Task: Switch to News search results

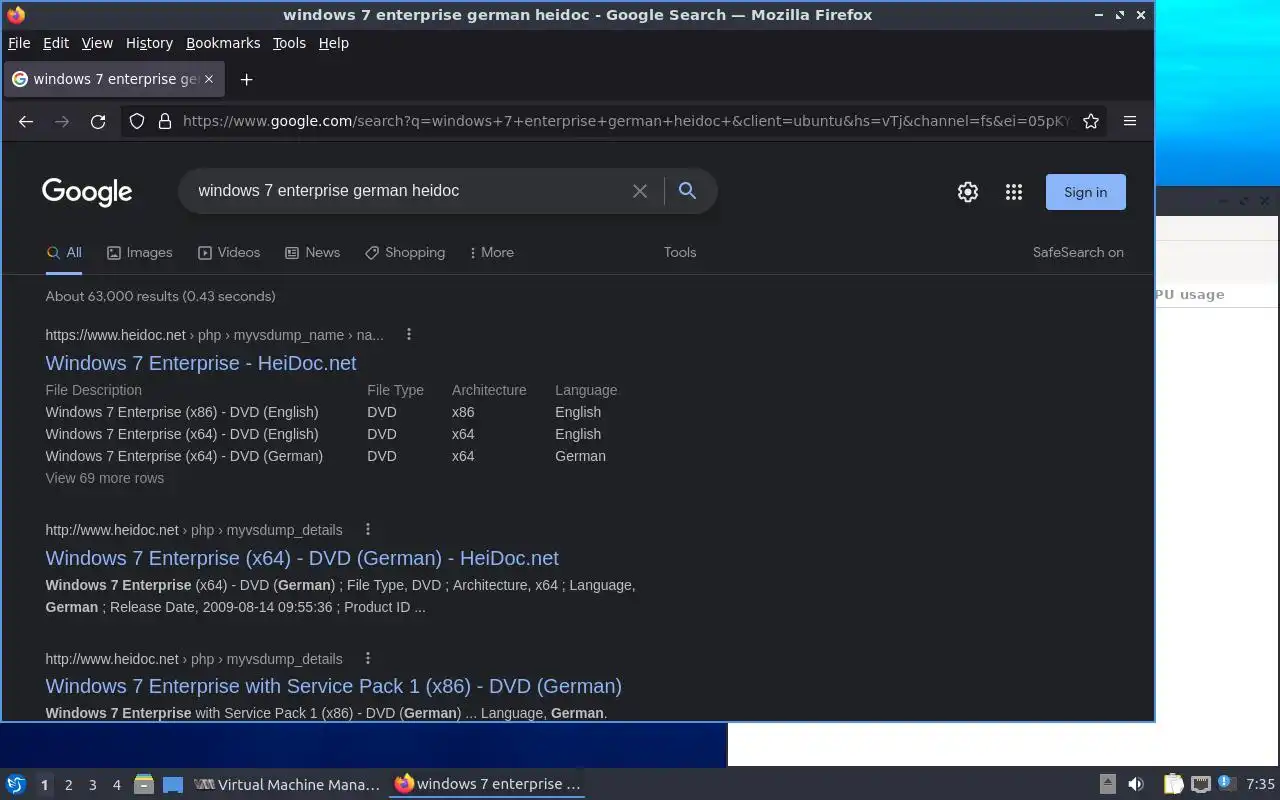Action: point(312,253)
